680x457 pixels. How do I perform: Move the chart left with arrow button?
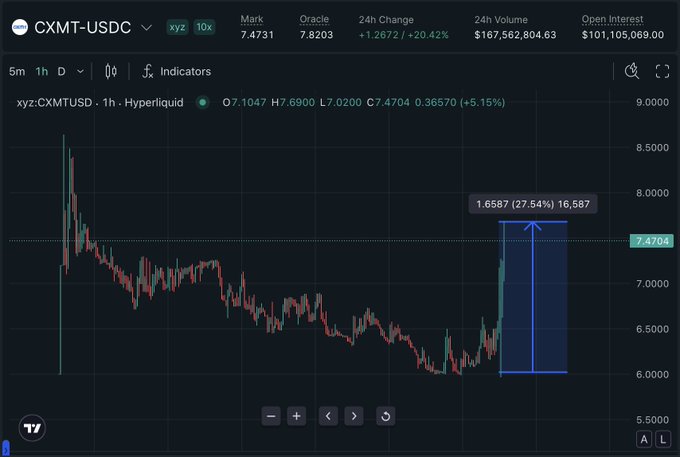pyautogui.click(x=328, y=416)
